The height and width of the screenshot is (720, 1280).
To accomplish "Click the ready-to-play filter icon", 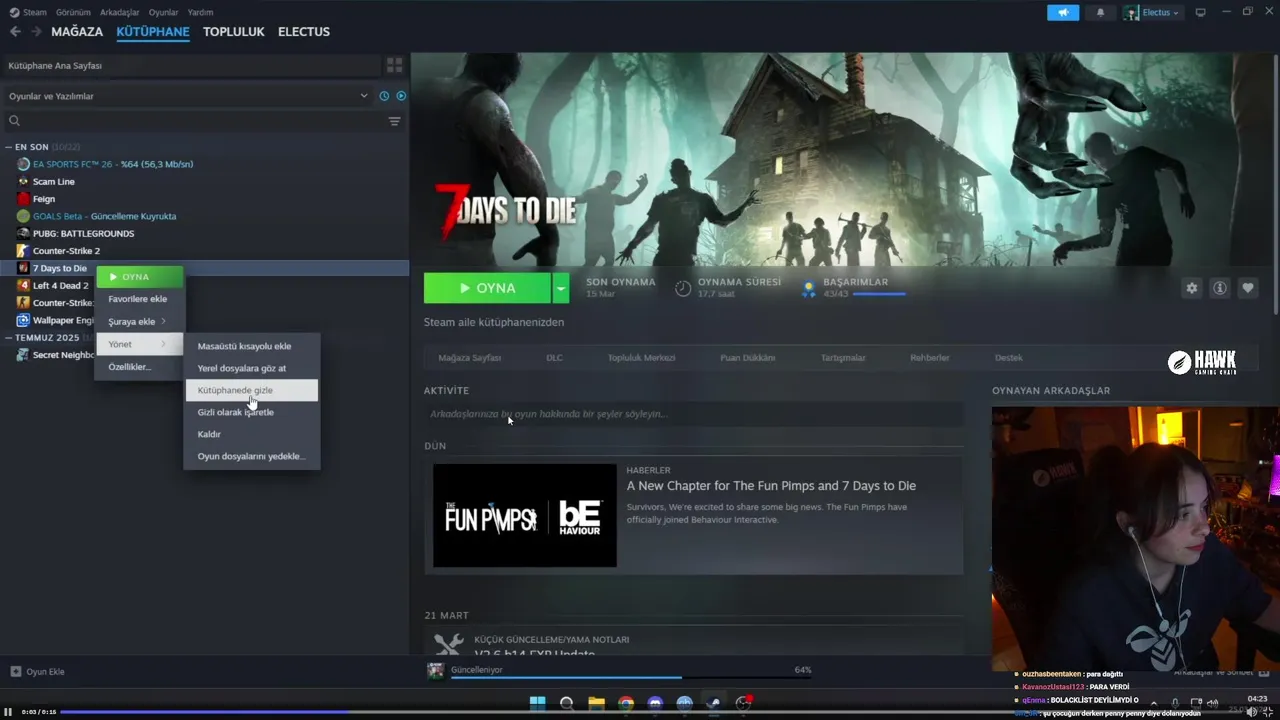I will (401, 96).
